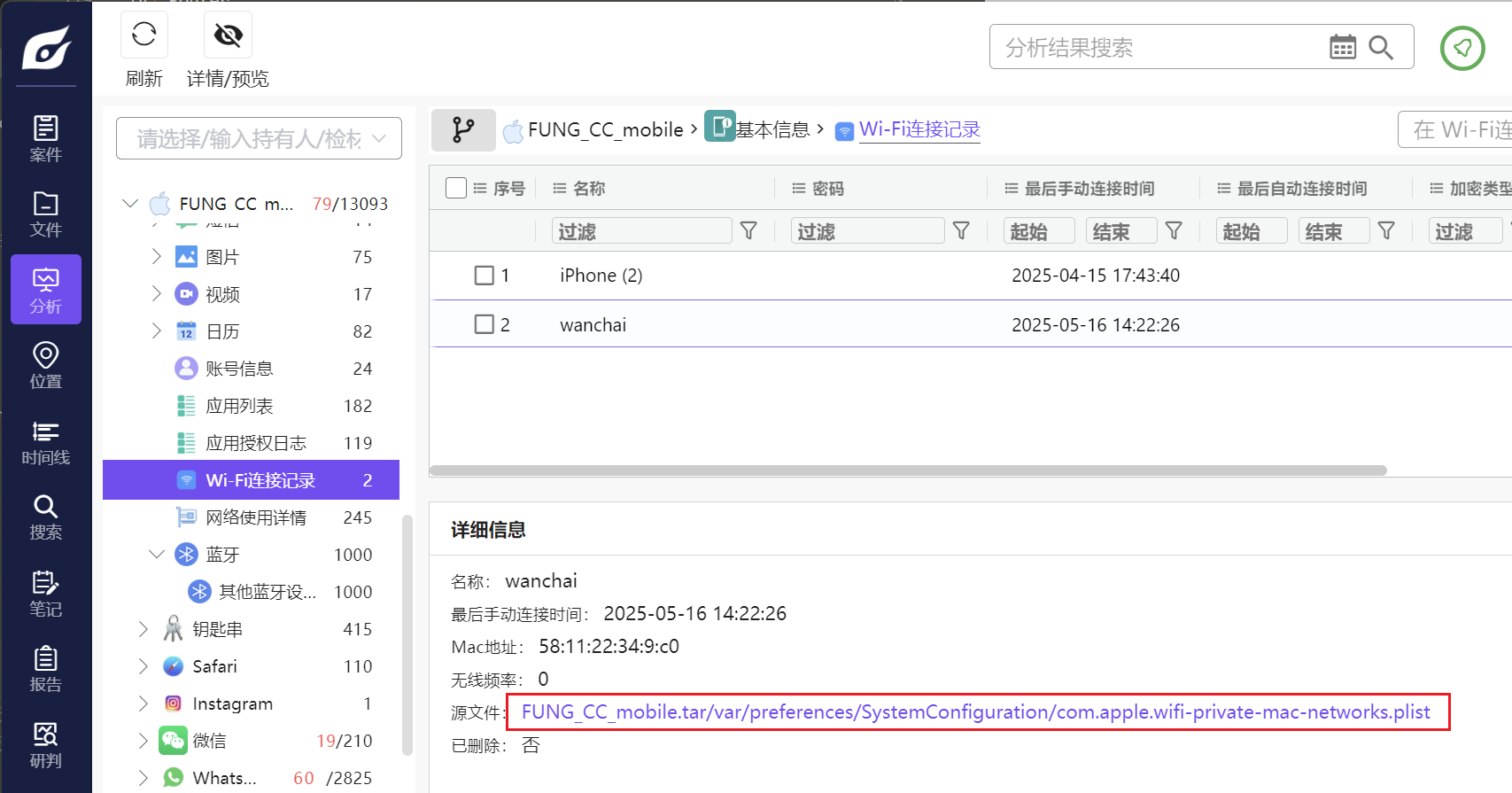Click the Refresh (刷新) icon

[x=143, y=35]
